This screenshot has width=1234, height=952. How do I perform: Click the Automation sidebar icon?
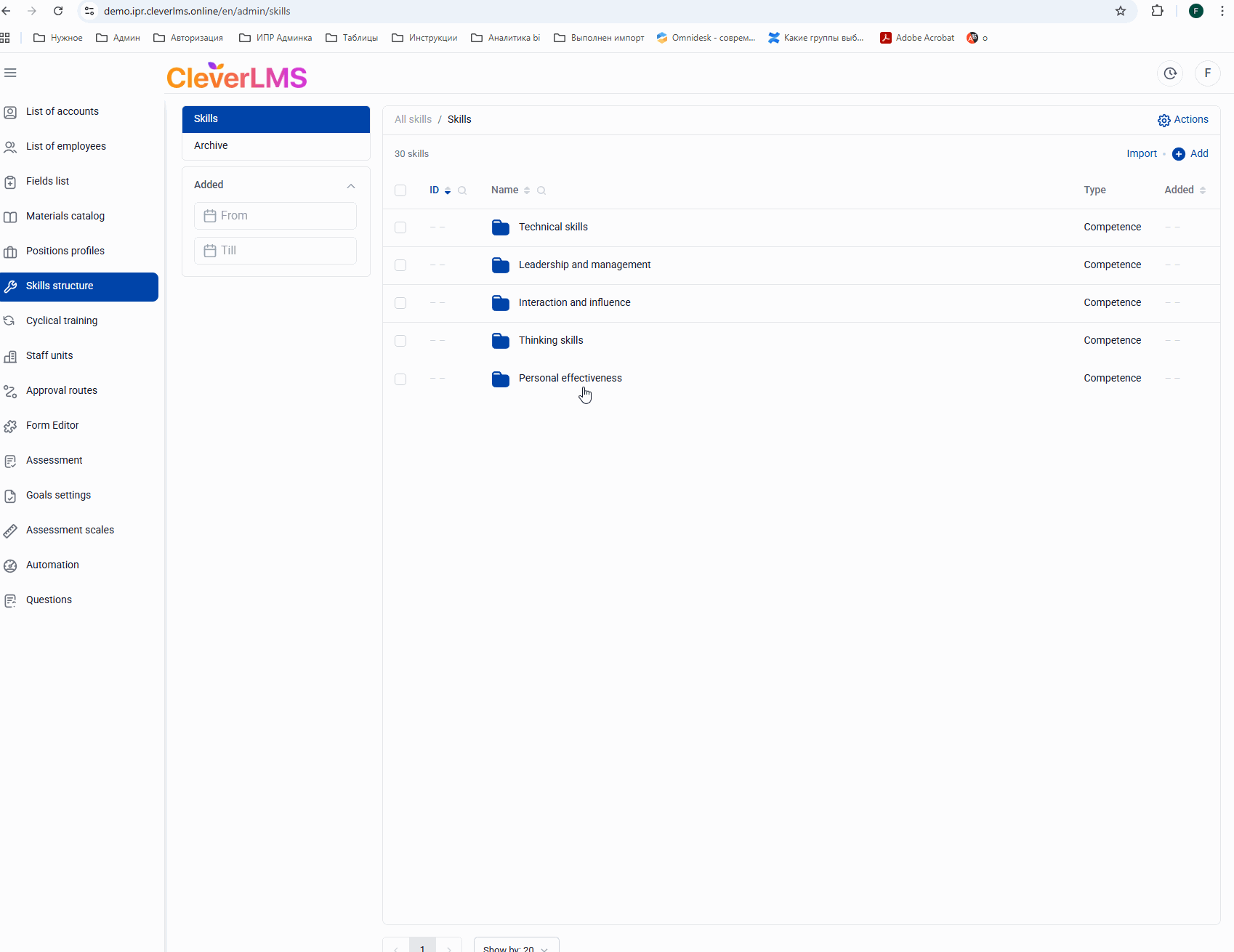[x=10, y=565]
